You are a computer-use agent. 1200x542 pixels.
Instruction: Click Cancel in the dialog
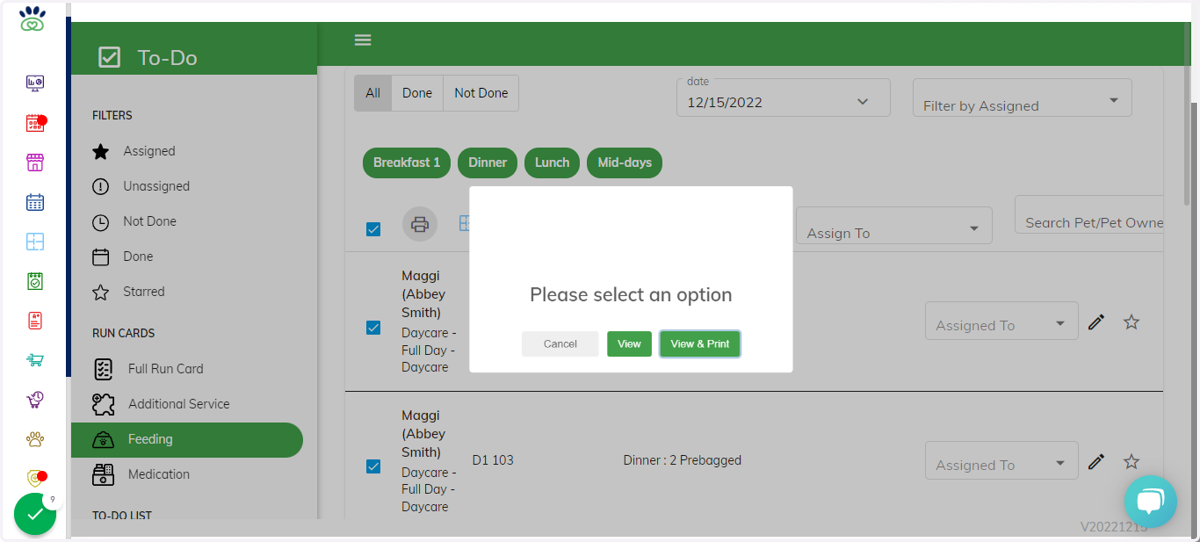click(x=560, y=344)
